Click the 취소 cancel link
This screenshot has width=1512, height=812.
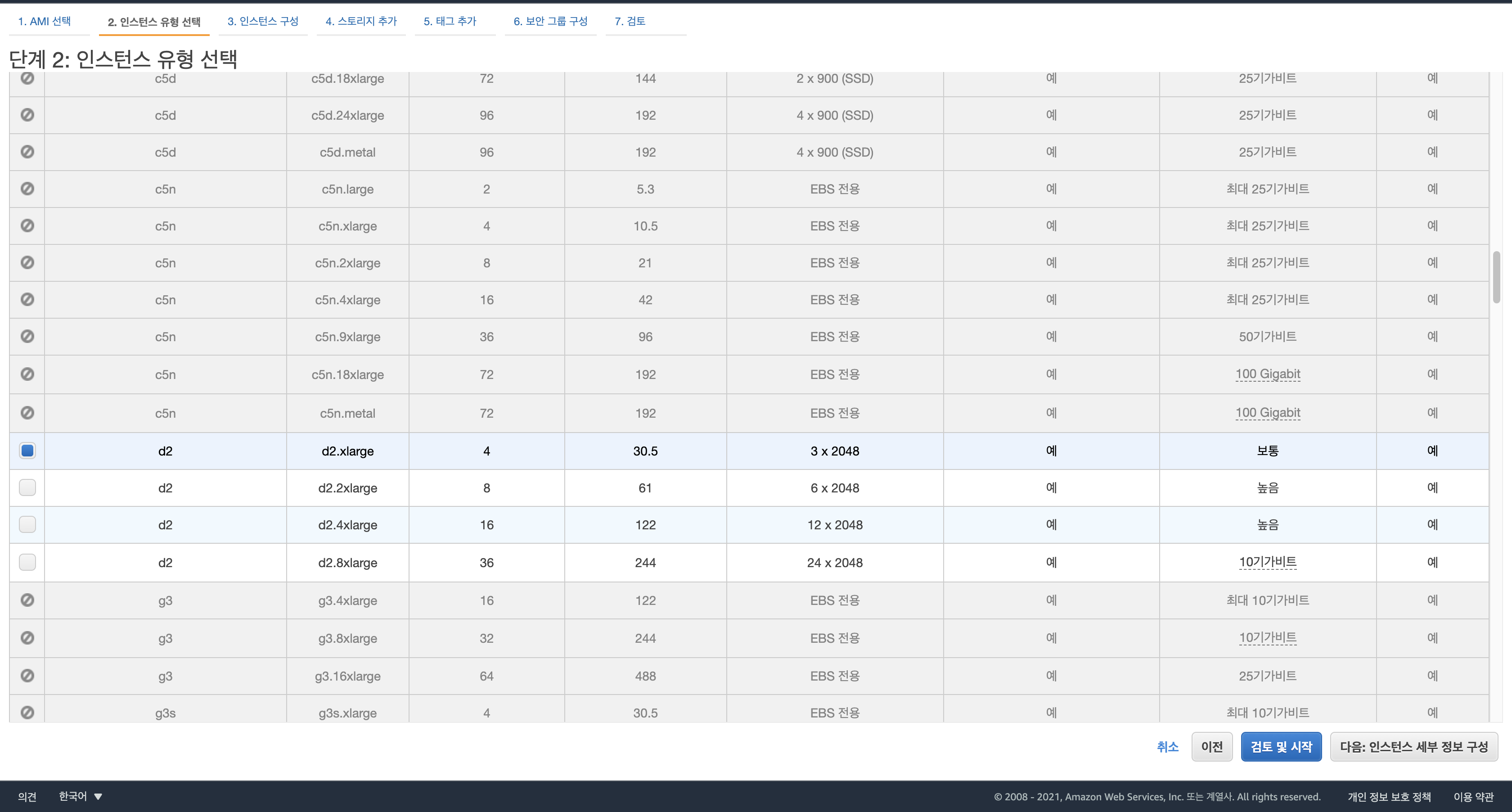pos(1167,747)
